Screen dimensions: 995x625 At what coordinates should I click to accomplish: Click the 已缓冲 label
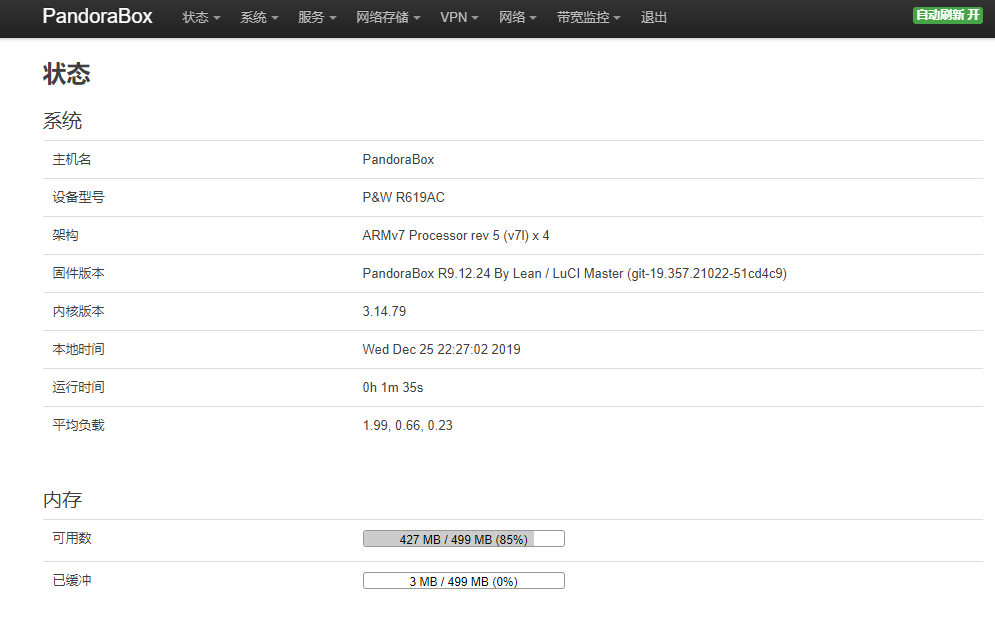point(72,581)
